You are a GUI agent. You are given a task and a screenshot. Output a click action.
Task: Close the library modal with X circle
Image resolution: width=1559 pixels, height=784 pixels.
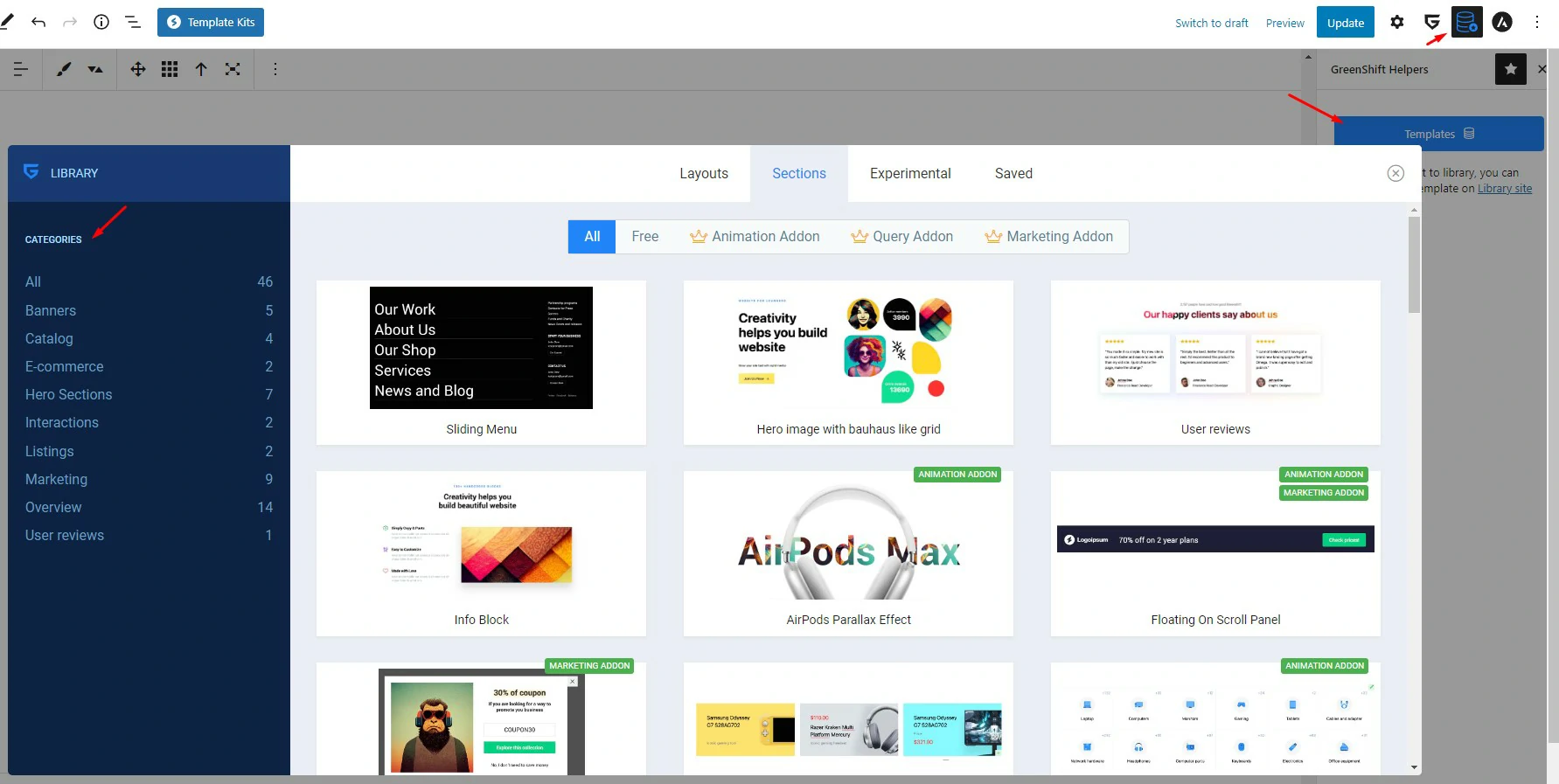1395,173
